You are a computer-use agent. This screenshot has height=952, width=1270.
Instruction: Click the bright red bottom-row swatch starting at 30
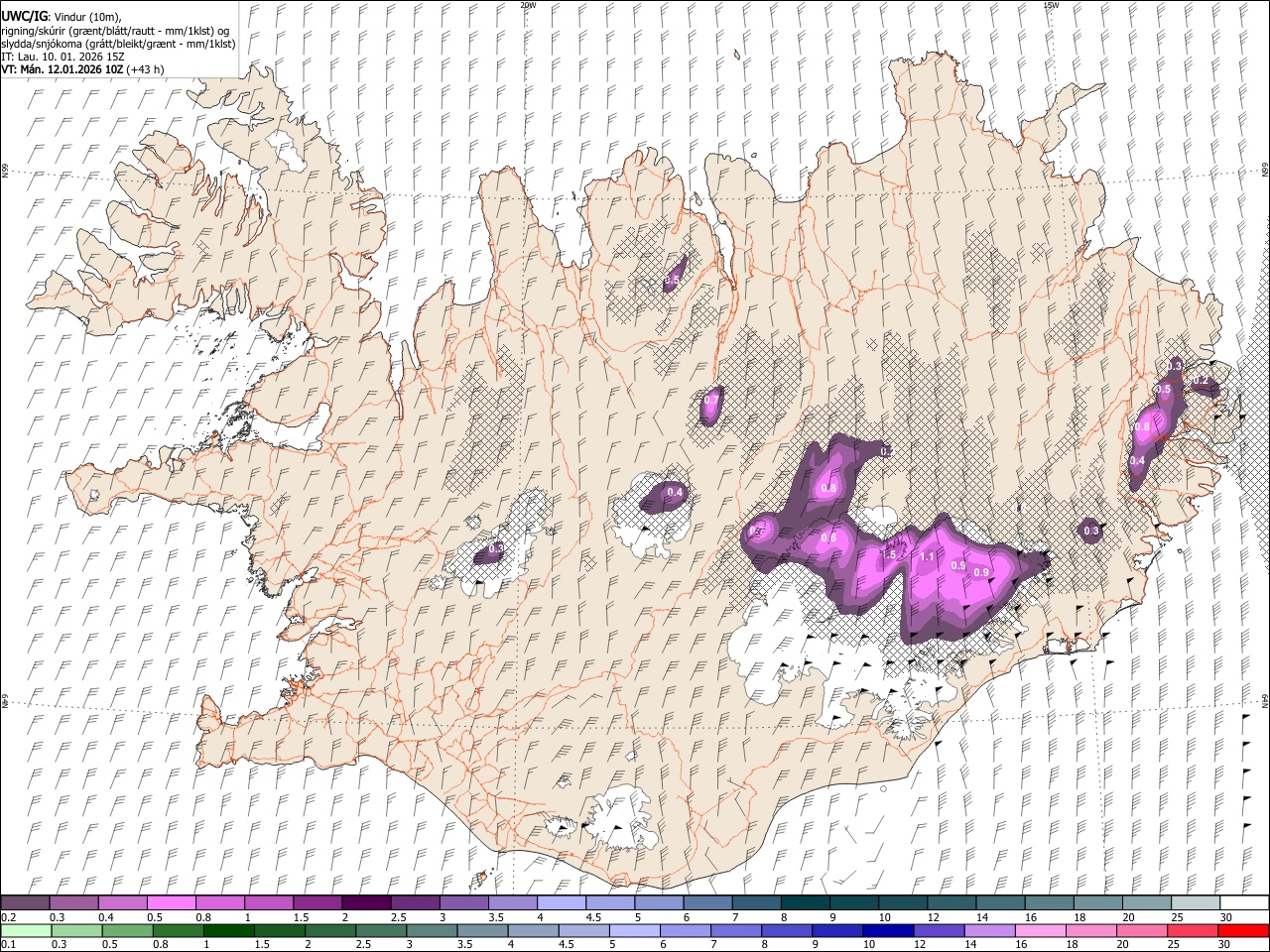(1243, 930)
